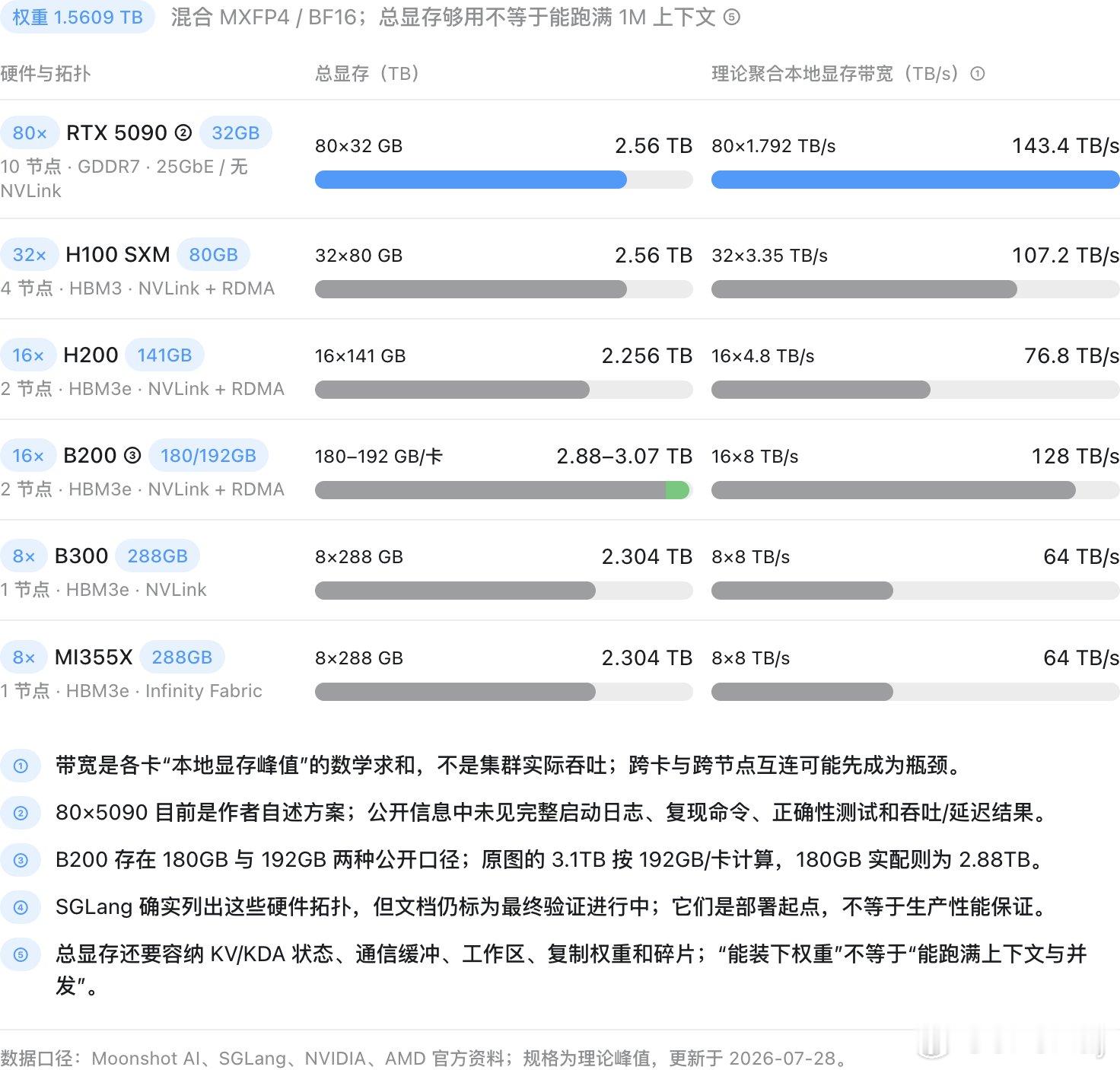Click footnote marker ⑤ after the MXFP4 / BF16 subtitle
1120x1070 pixels.
tap(731, 18)
